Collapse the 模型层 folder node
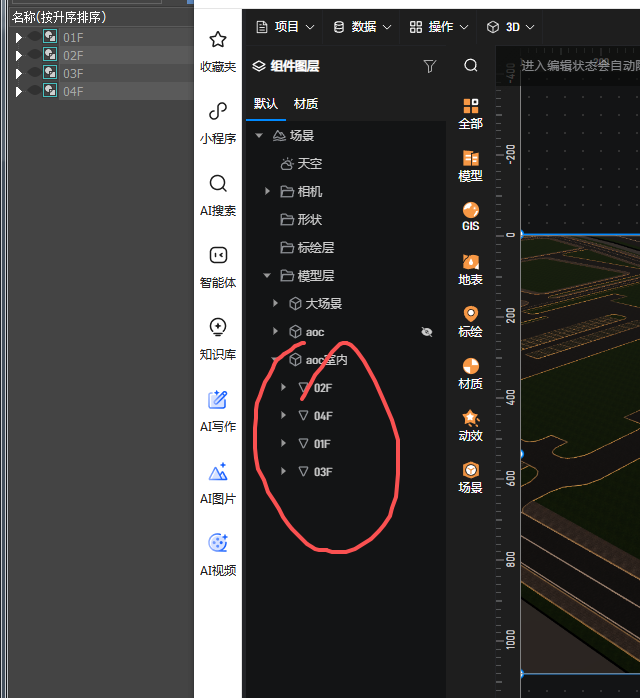The image size is (640, 698). tap(267, 275)
